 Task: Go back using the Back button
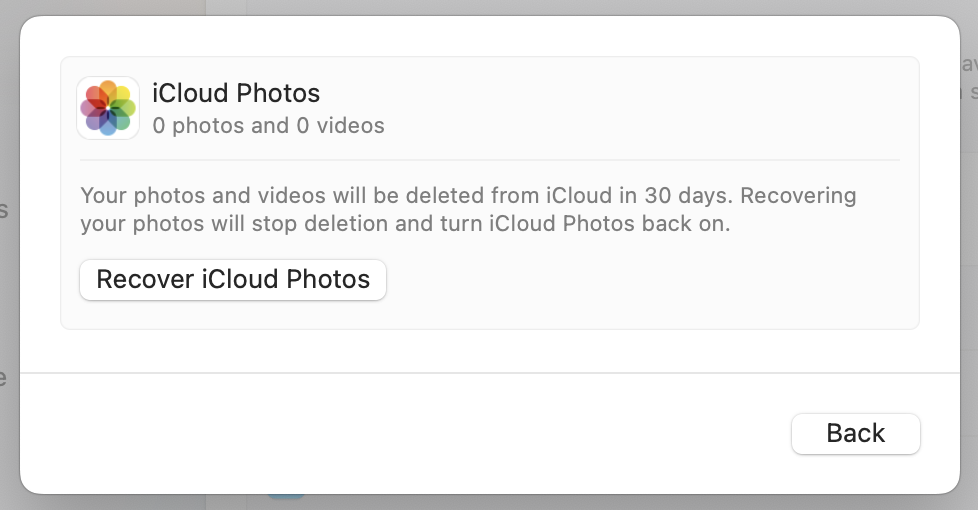point(855,433)
